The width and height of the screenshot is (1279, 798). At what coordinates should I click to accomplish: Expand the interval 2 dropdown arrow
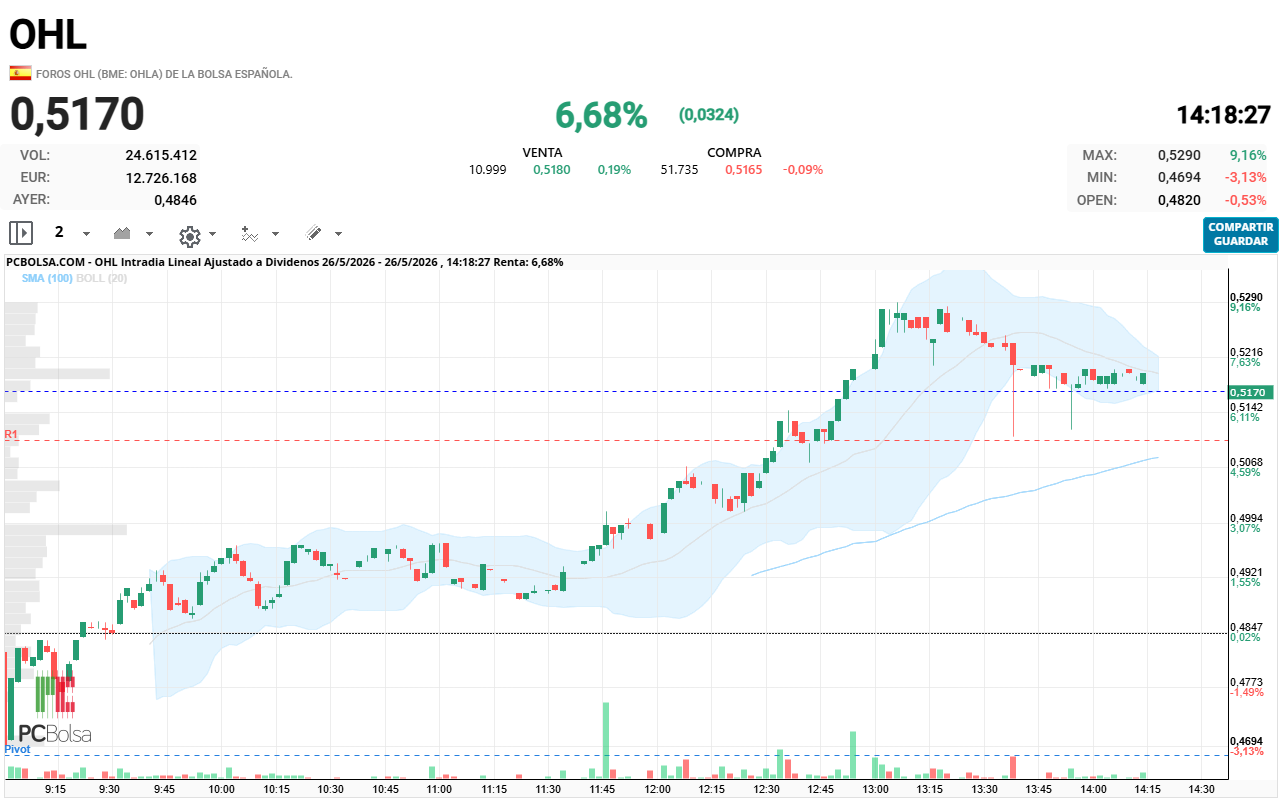pyautogui.click(x=86, y=234)
